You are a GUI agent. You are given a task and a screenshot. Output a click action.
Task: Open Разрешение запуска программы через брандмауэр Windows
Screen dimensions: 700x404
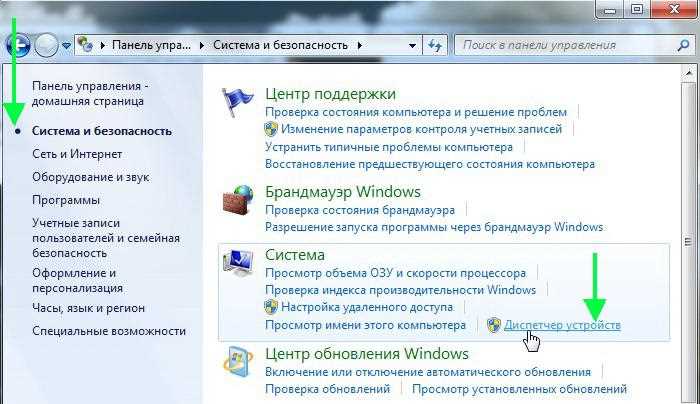coord(434,227)
